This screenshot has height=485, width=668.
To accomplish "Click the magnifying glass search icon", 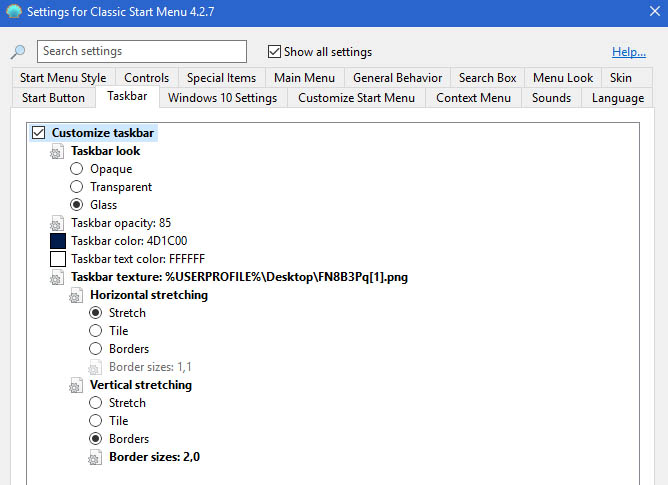I will tap(18, 52).
